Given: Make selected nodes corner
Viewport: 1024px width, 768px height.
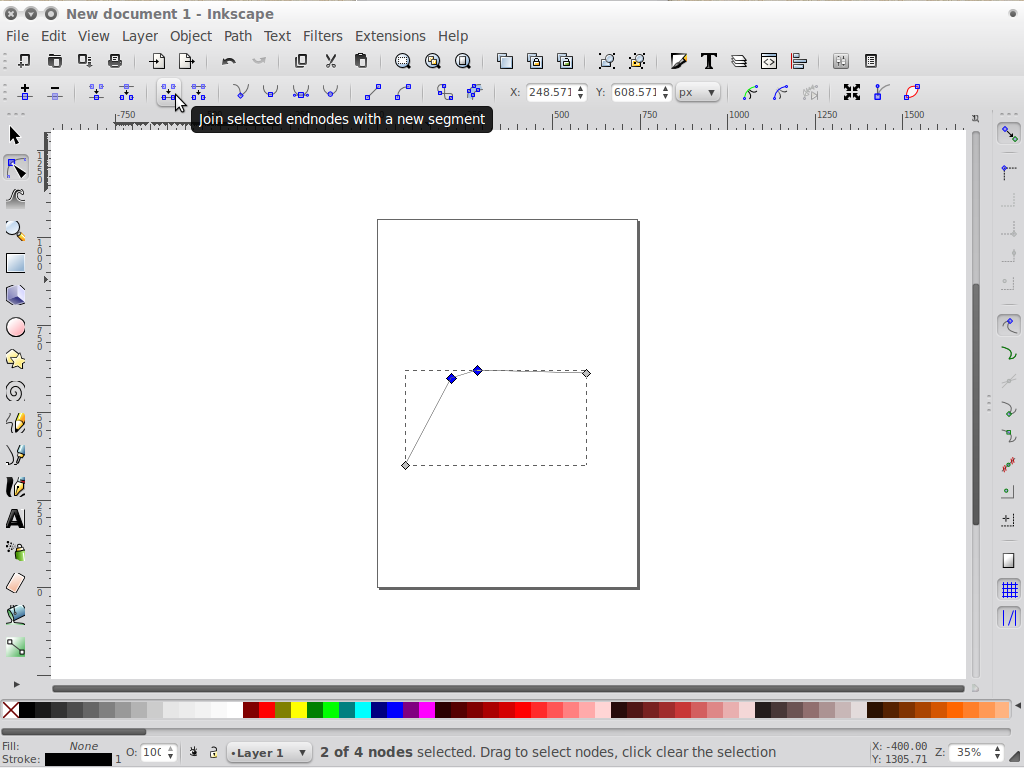Looking at the screenshot, I should pos(241,93).
